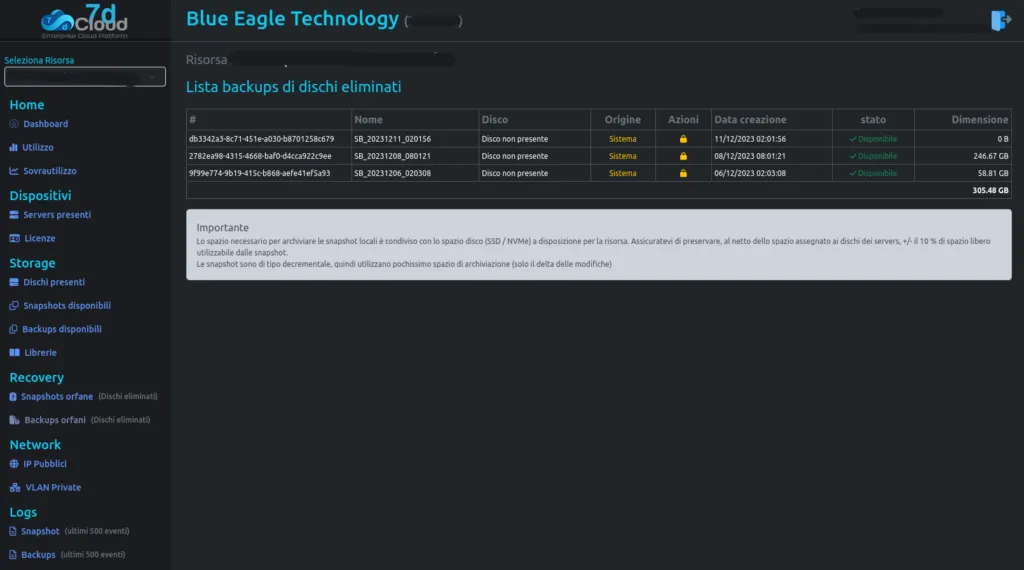This screenshot has height=570, width=1024.
Task: Click the lock icon for SB_20231208_080121
Action: point(683,156)
